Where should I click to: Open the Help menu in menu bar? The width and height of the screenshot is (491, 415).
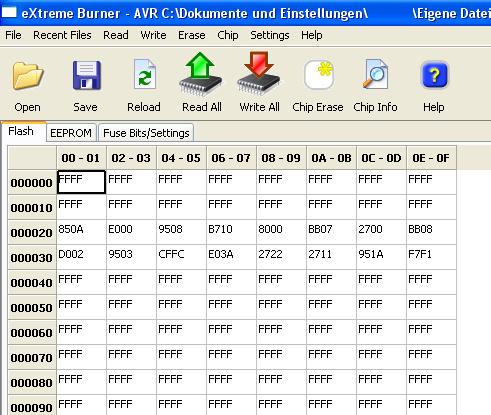pyautogui.click(x=312, y=35)
